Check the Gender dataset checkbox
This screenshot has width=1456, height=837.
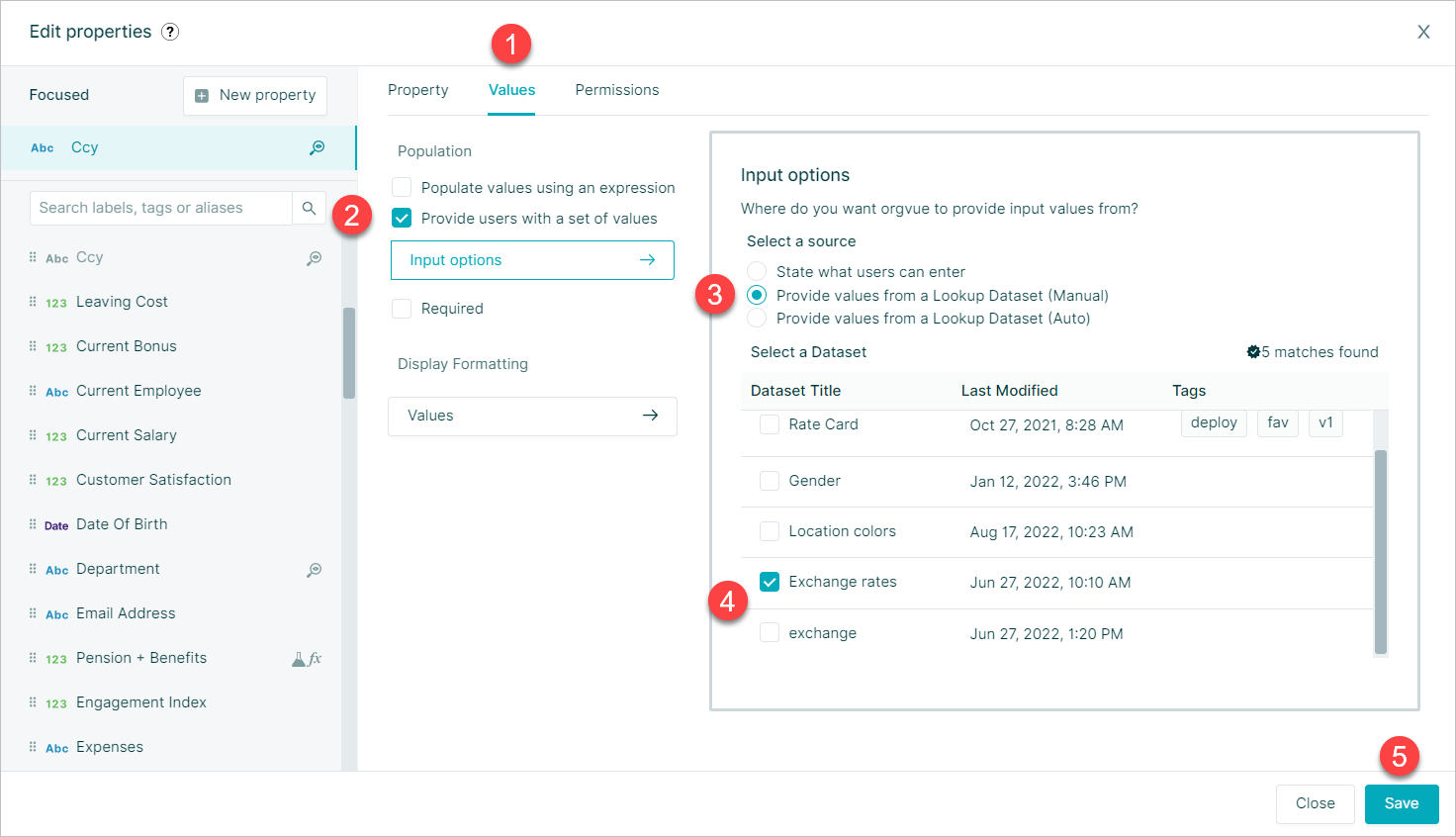coord(770,481)
